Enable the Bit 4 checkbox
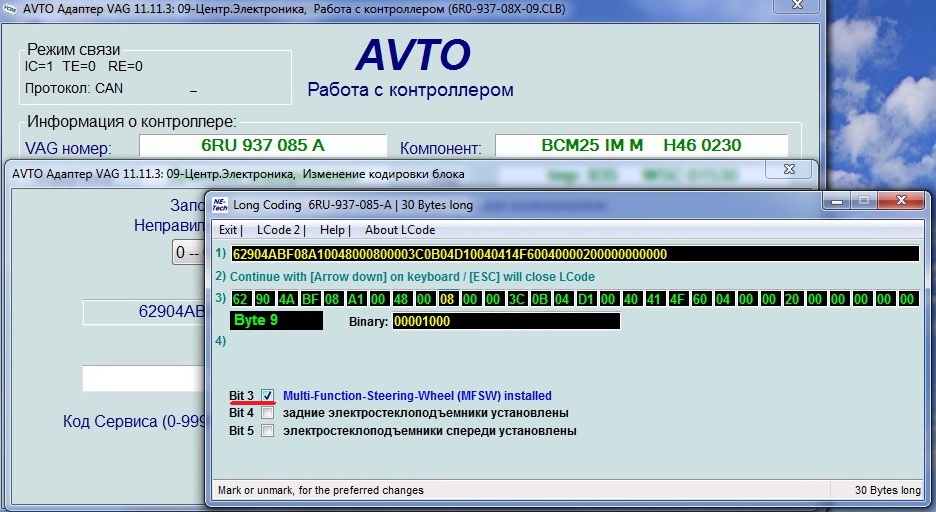Viewport: 936px width, 512px height. click(267, 413)
